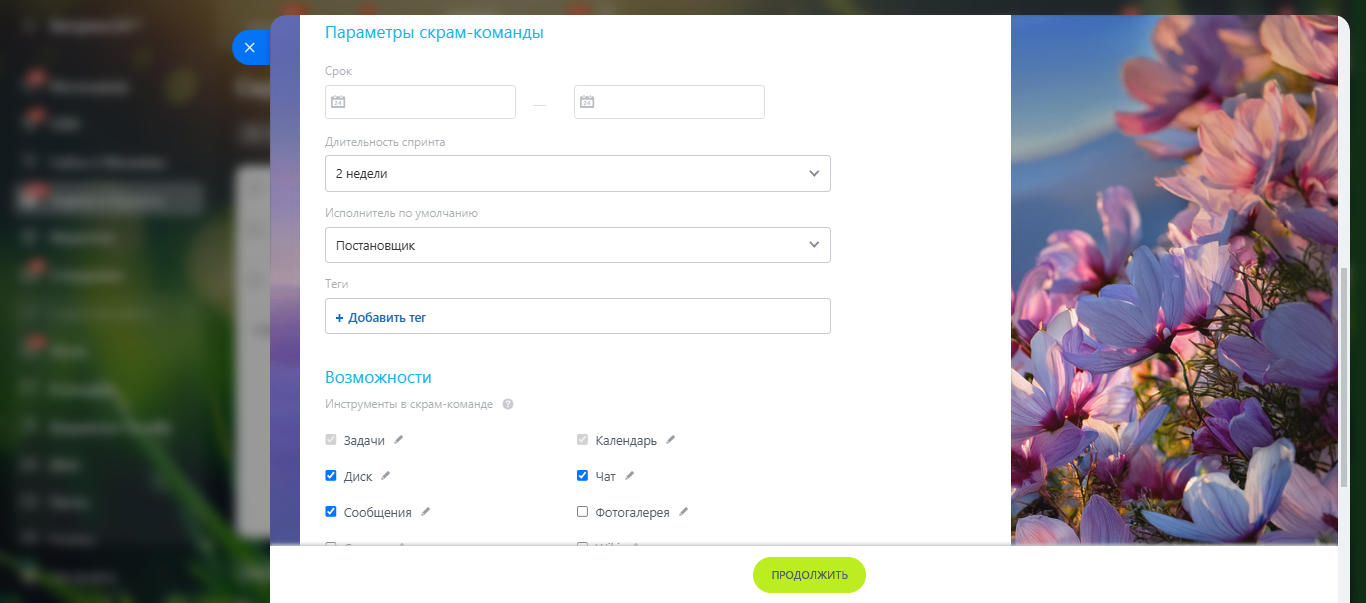Image resolution: width=1366 pixels, height=603 pixels.
Task: Click the green ПРОДОЛЖИТЬ button
Action: click(x=809, y=575)
